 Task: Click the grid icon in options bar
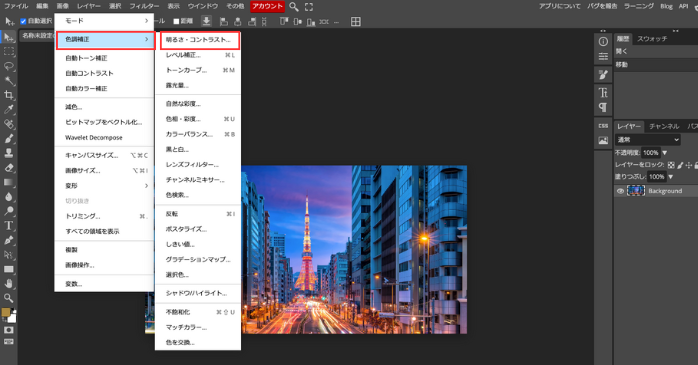356,21
